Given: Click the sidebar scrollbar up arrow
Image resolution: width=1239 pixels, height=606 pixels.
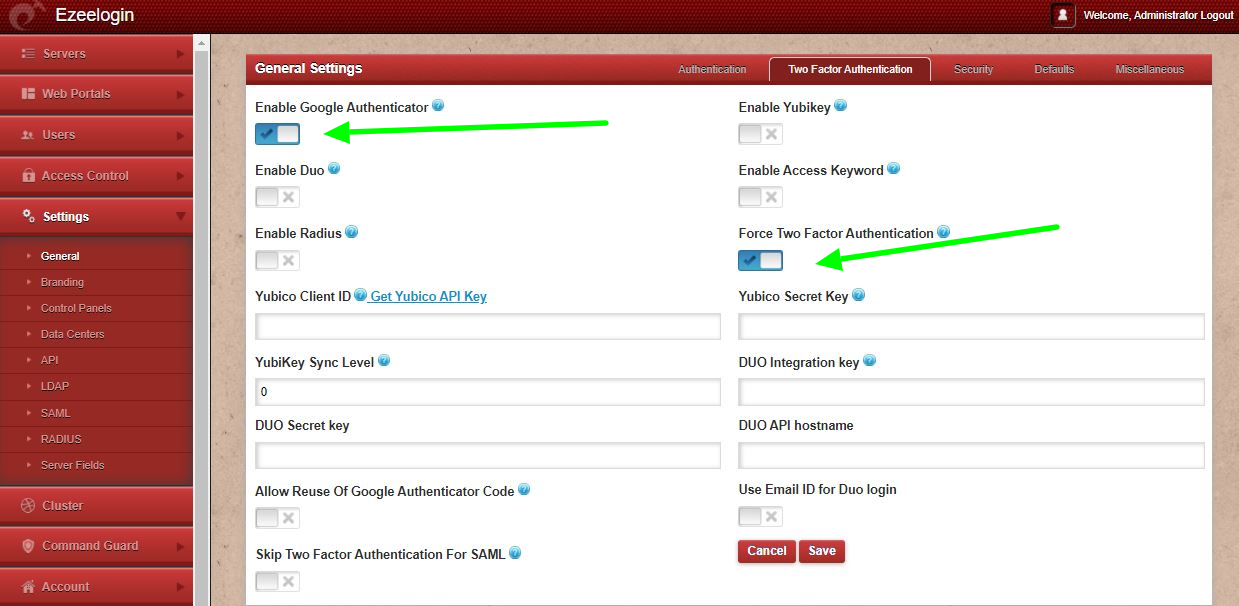Looking at the screenshot, I should 201,43.
